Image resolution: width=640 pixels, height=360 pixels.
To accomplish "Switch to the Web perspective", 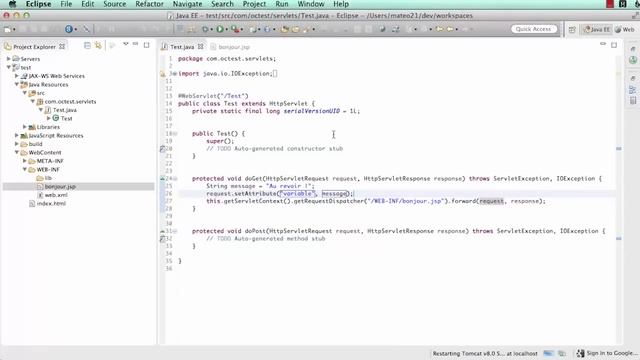I will pyautogui.click(x=625, y=29).
